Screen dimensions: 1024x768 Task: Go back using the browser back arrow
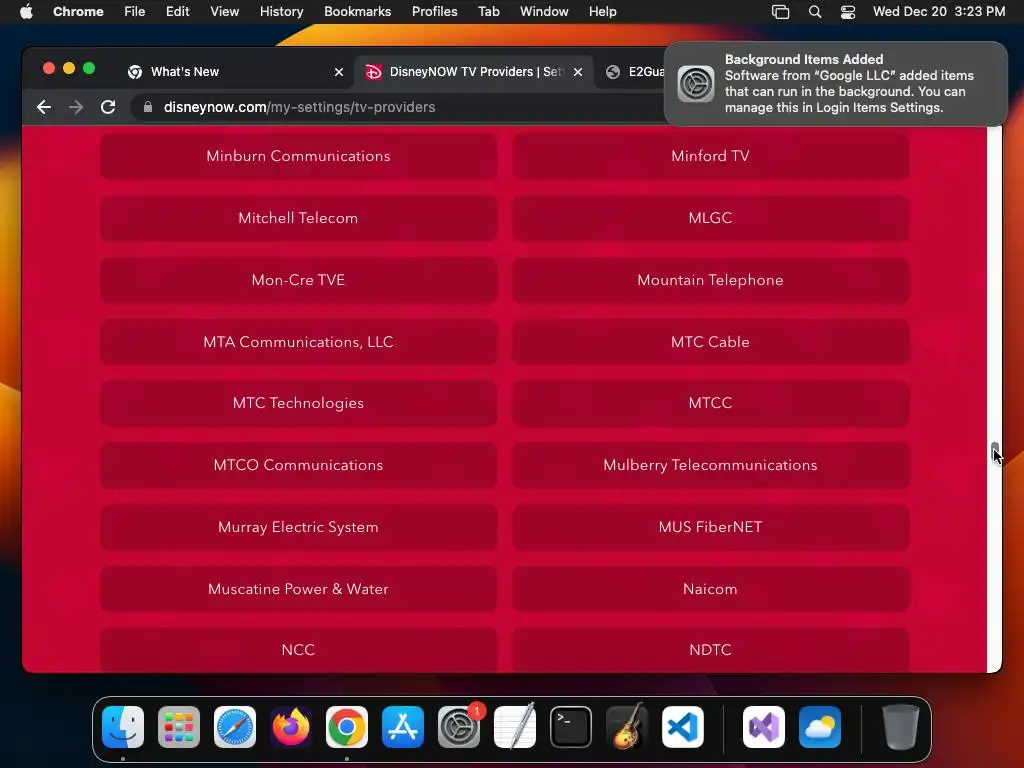[x=44, y=107]
